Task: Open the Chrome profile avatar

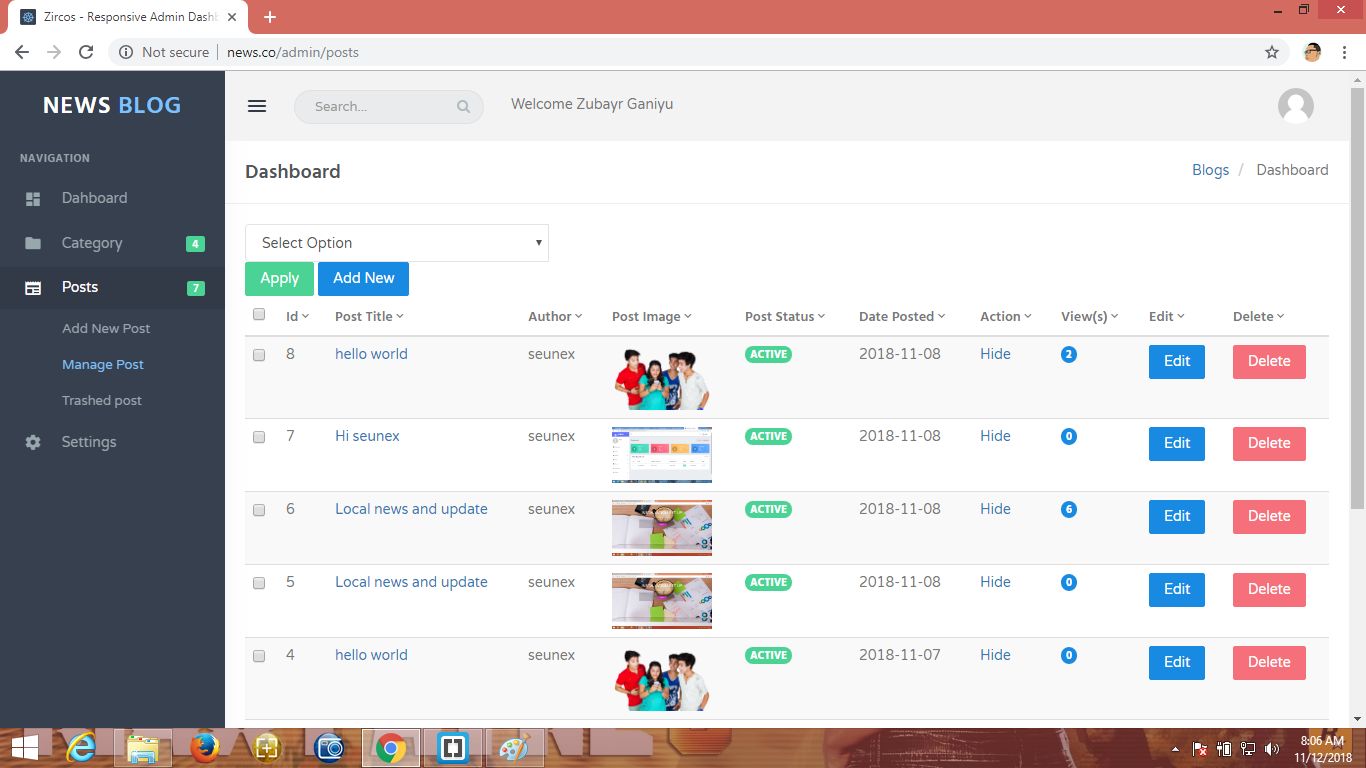Action: (x=1313, y=52)
